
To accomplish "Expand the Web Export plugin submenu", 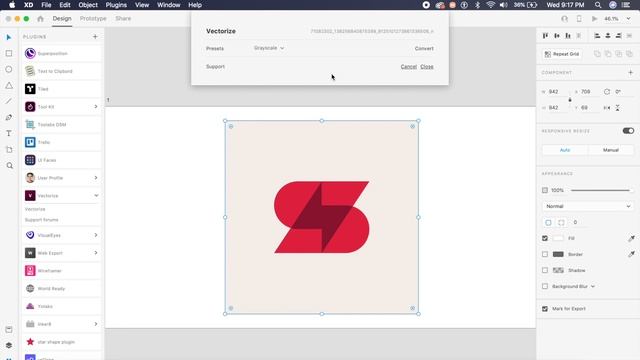I will coord(96,253).
